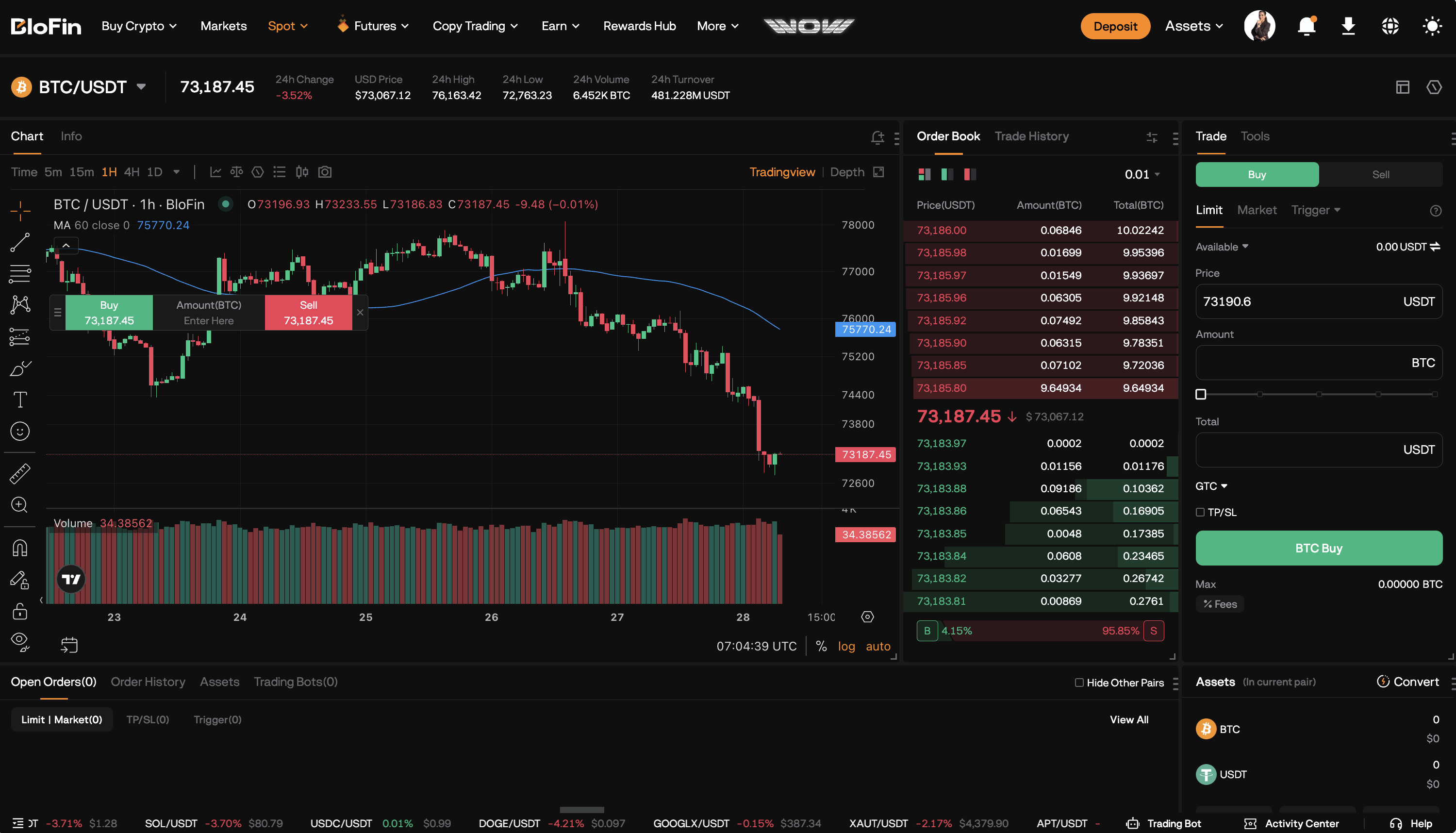Take a chart snapshot with camera icon
The height and width of the screenshot is (833, 1456).
click(x=325, y=172)
